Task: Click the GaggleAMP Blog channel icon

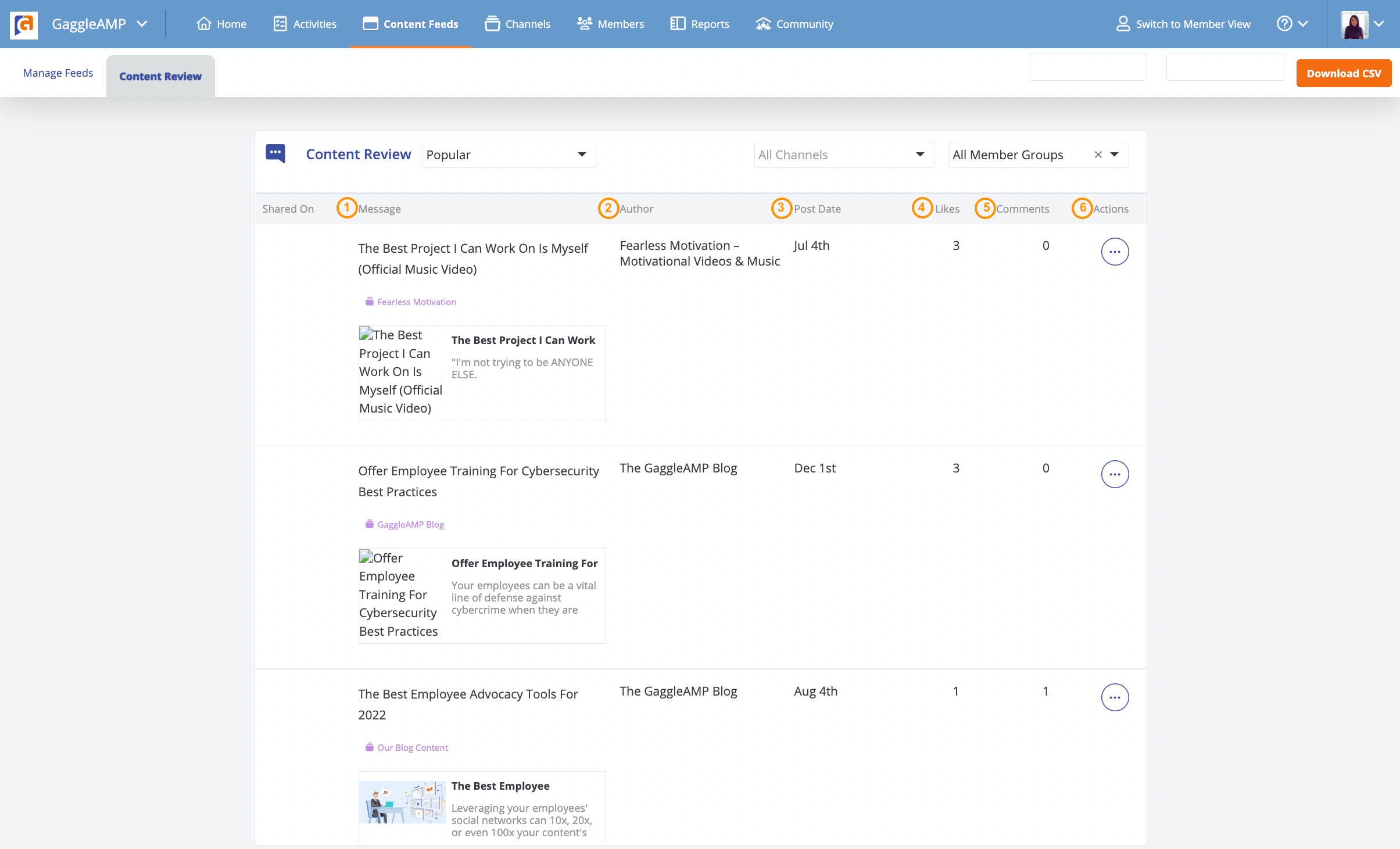Action: [369, 524]
